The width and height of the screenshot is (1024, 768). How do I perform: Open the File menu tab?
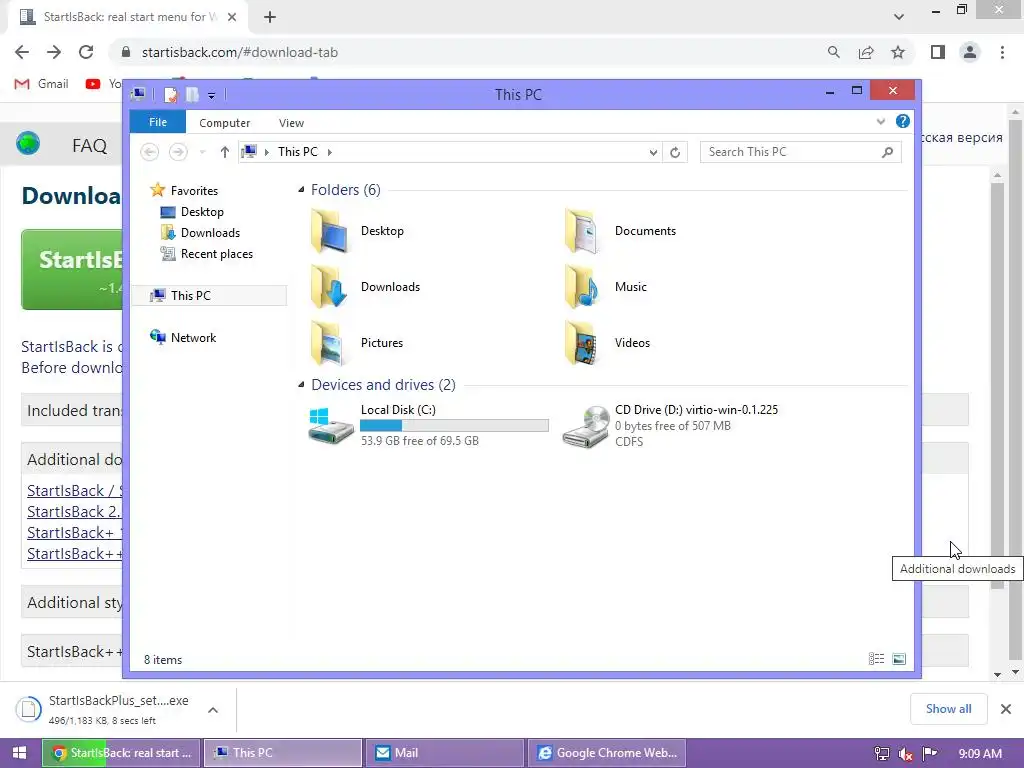click(x=158, y=122)
